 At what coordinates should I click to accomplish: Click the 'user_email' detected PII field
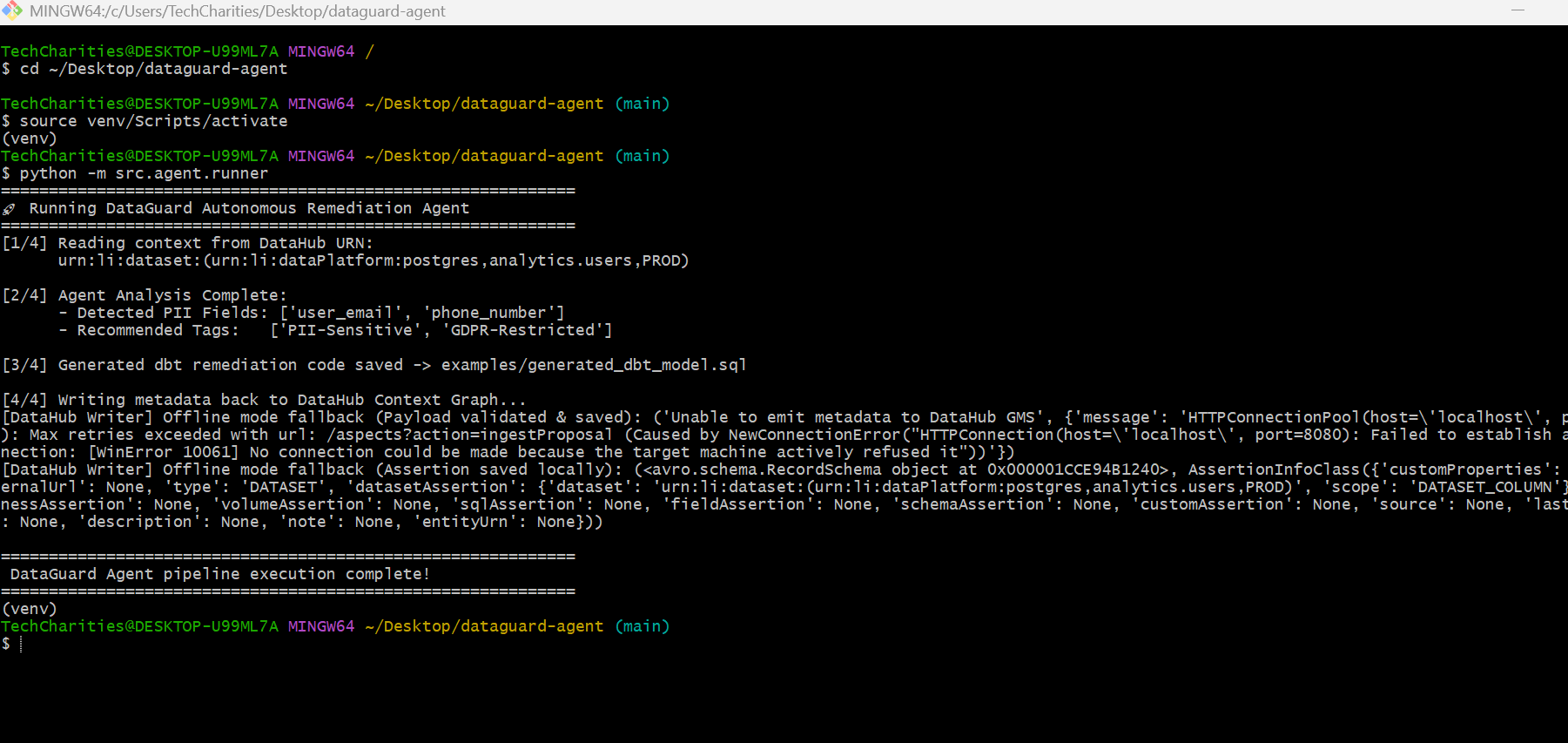345,313
